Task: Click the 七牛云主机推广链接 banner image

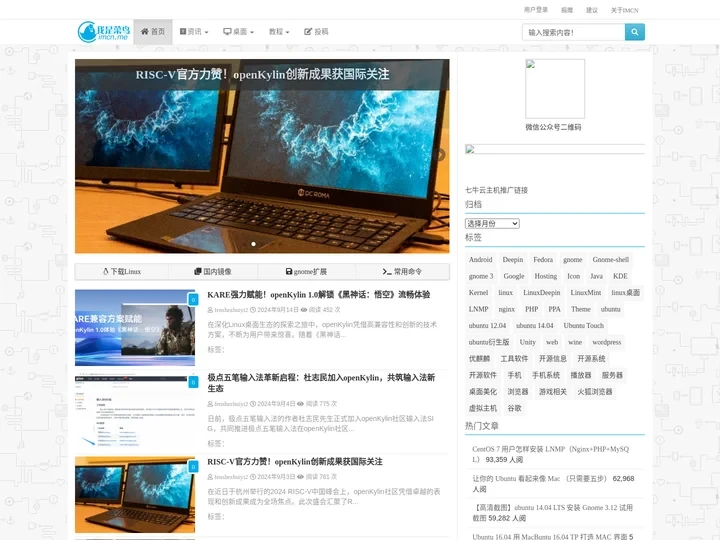Action: (555, 149)
